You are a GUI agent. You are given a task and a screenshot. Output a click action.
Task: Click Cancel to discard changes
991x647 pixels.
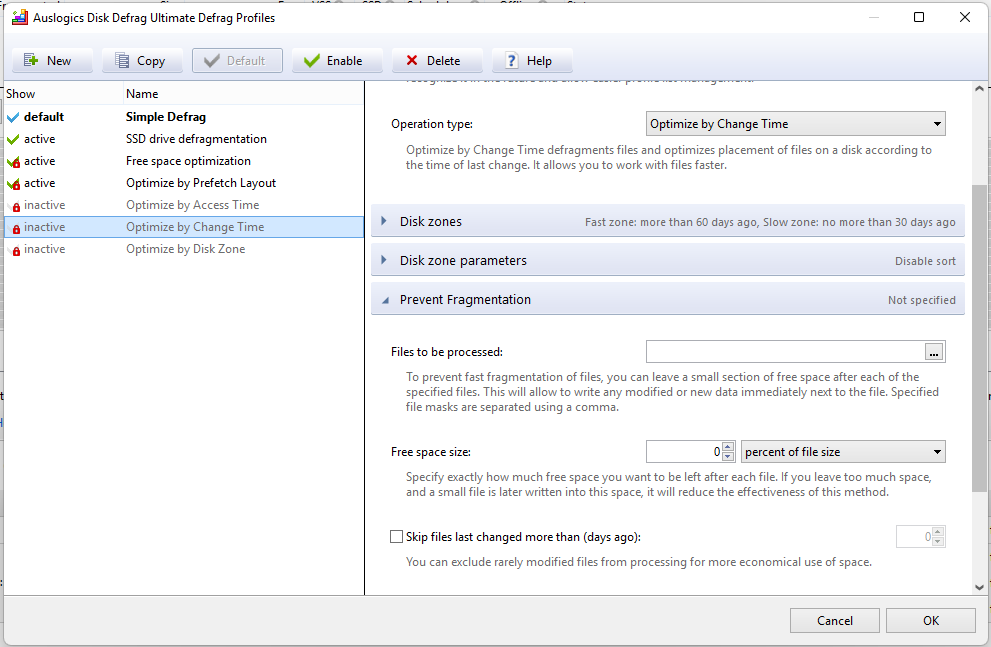834,620
